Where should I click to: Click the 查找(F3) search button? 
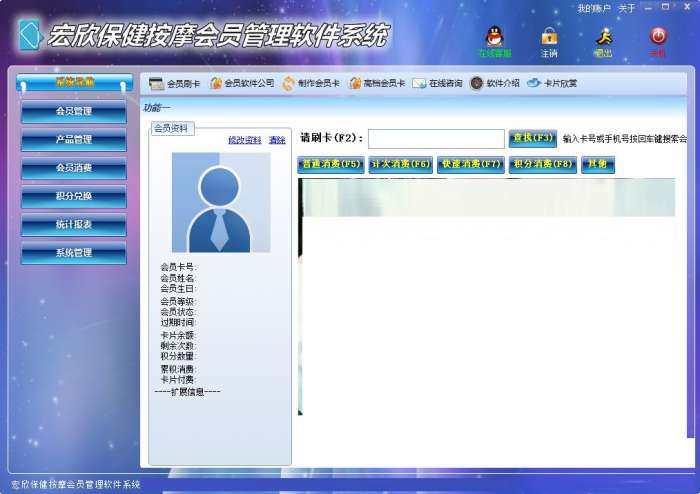(x=533, y=138)
